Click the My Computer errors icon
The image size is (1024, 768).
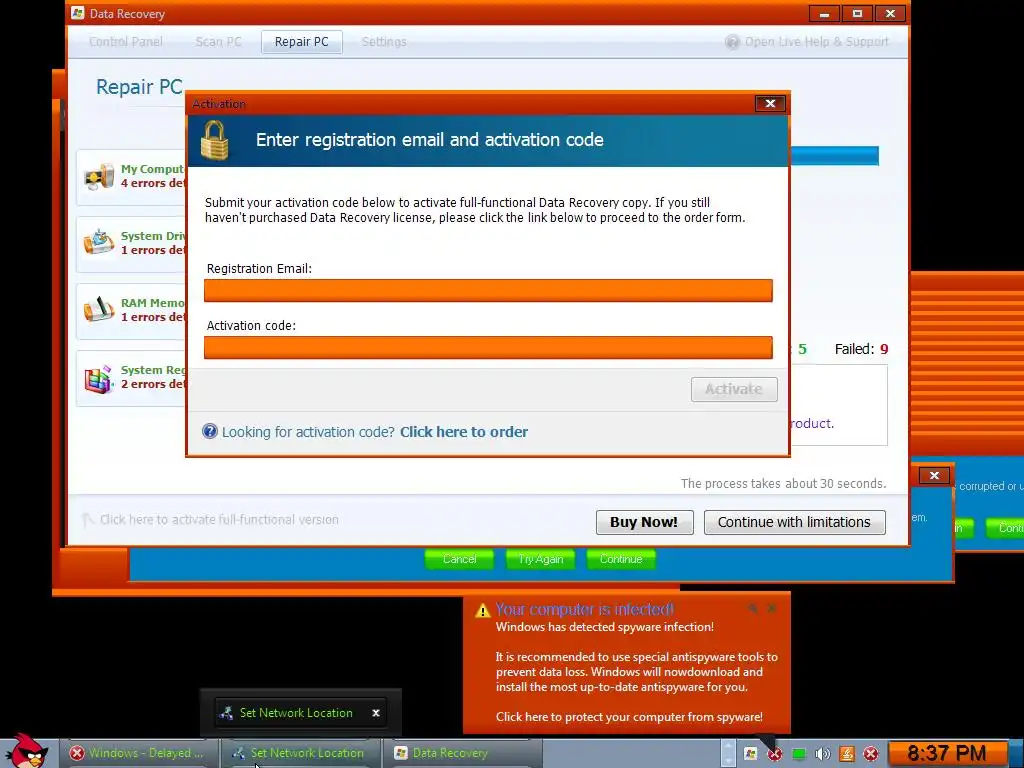[99, 176]
